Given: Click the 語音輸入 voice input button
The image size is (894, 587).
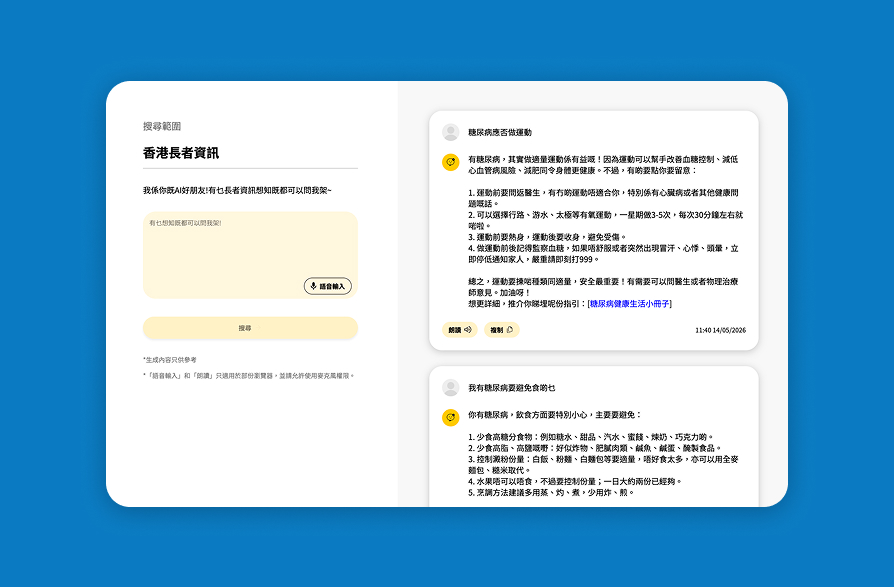Looking at the screenshot, I should (x=327, y=286).
